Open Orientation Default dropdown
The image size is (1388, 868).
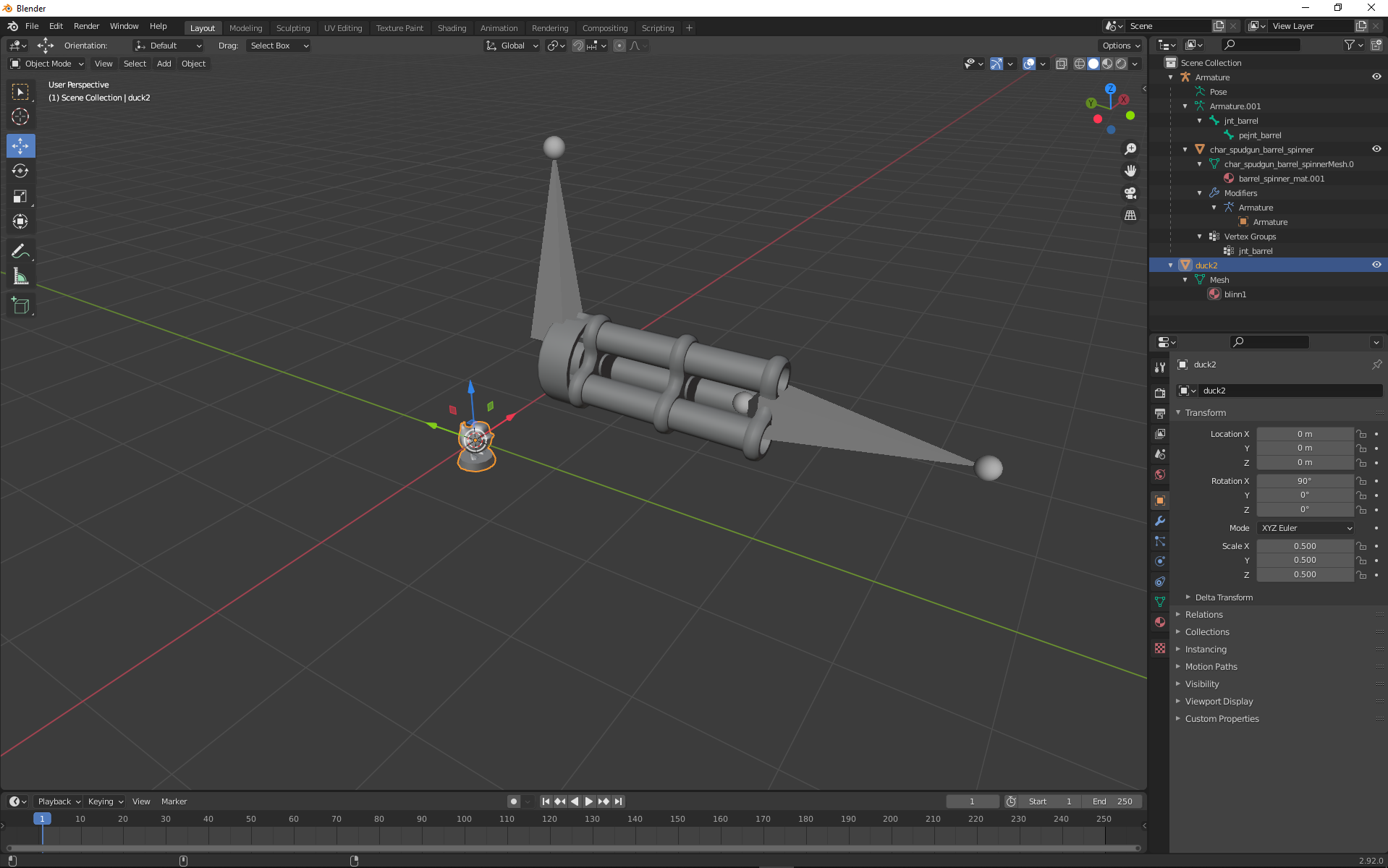(168, 46)
